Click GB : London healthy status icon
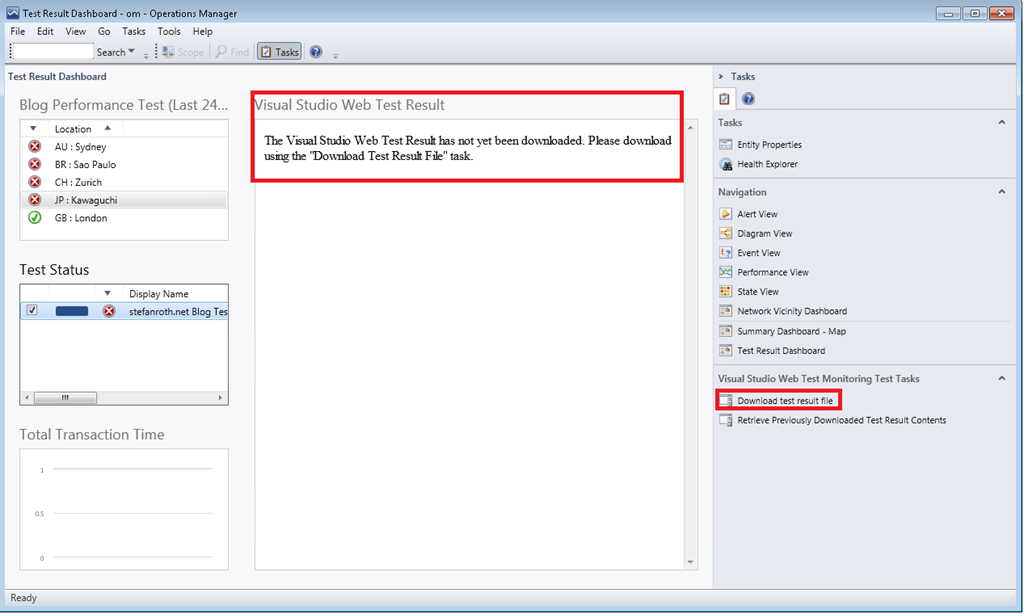Screen dimensions: 1024x614 35,218
